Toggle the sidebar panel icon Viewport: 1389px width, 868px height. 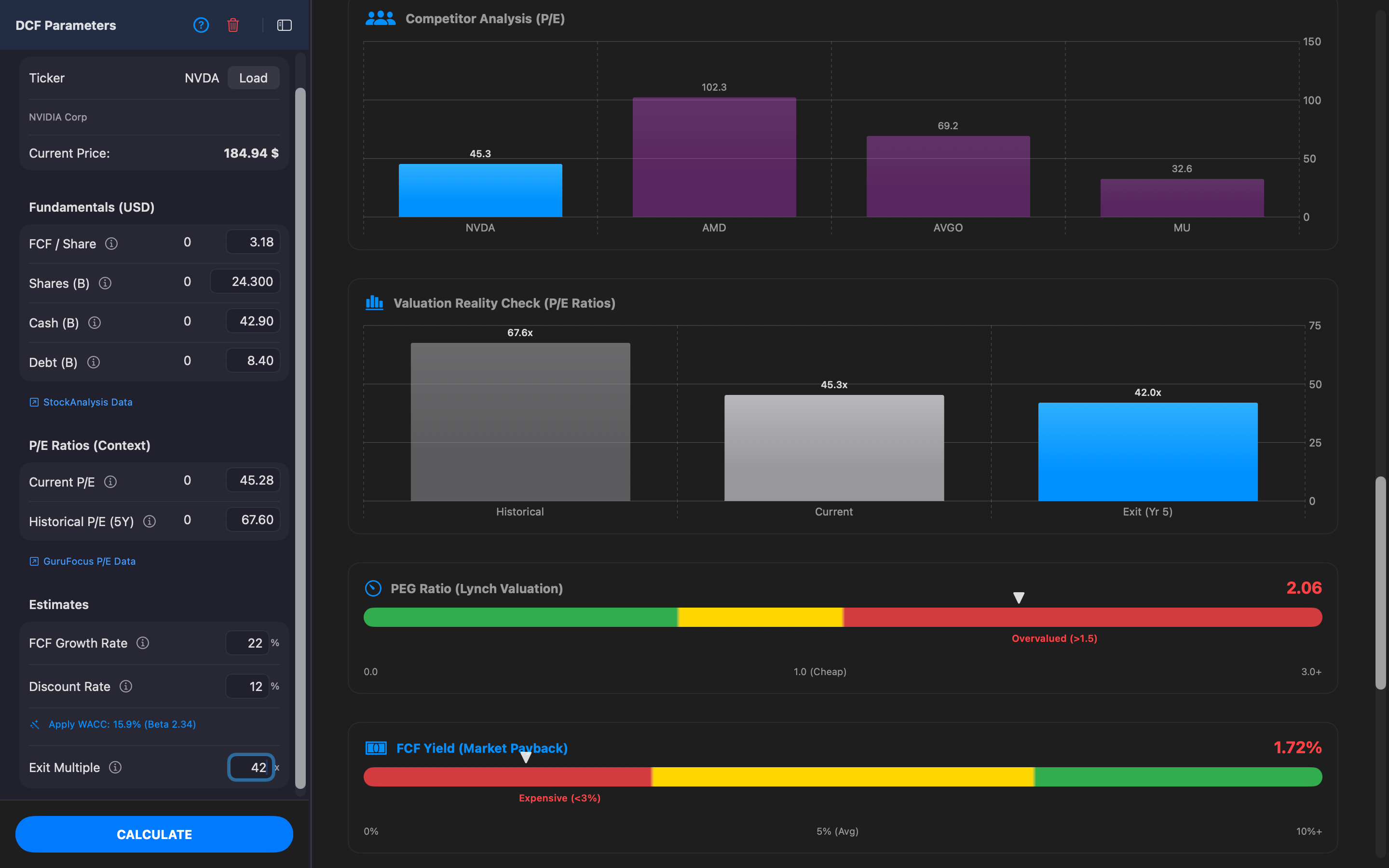285,25
